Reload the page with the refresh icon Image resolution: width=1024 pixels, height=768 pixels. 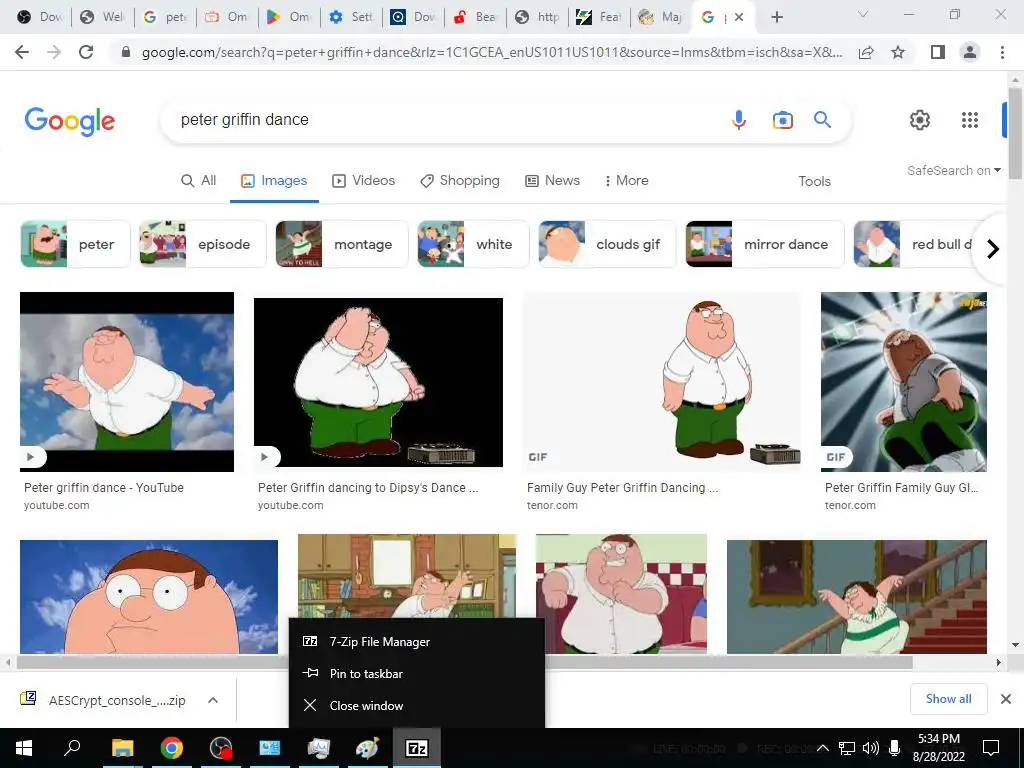86,52
